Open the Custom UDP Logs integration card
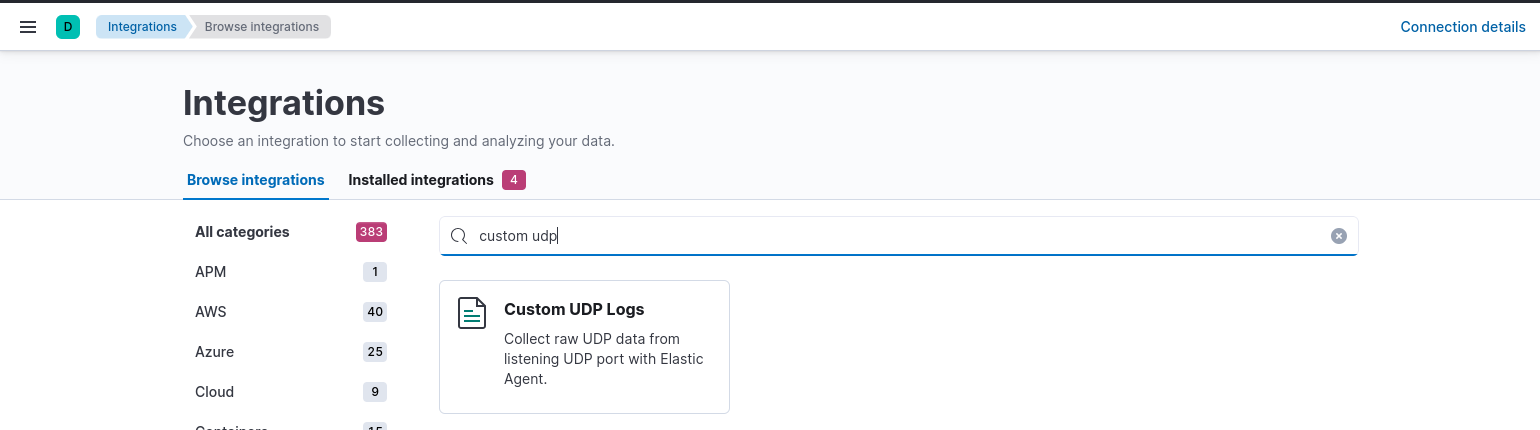The height and width of the screenshot is (430, 1540). [584, 346]
